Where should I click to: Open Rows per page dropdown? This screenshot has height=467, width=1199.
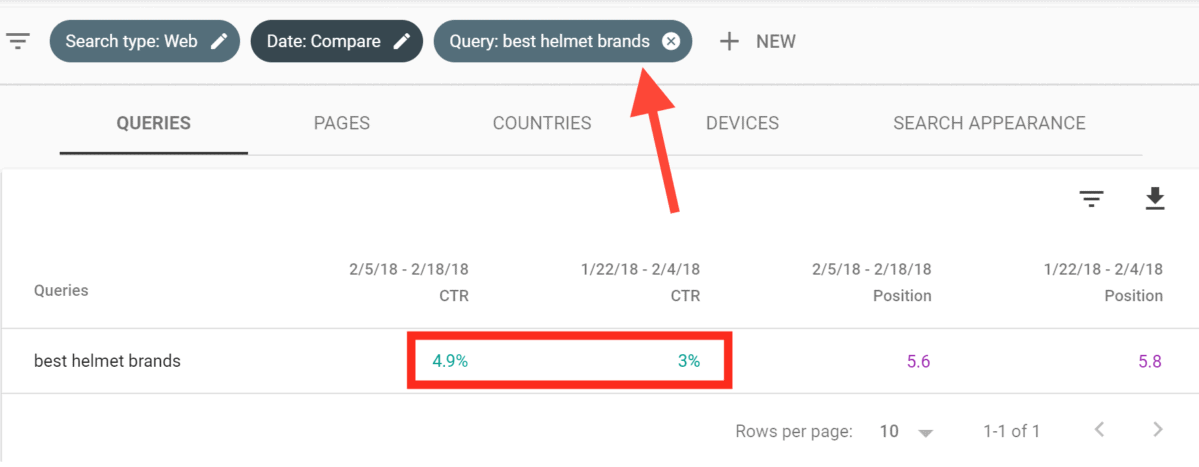(x=906, y=431)
